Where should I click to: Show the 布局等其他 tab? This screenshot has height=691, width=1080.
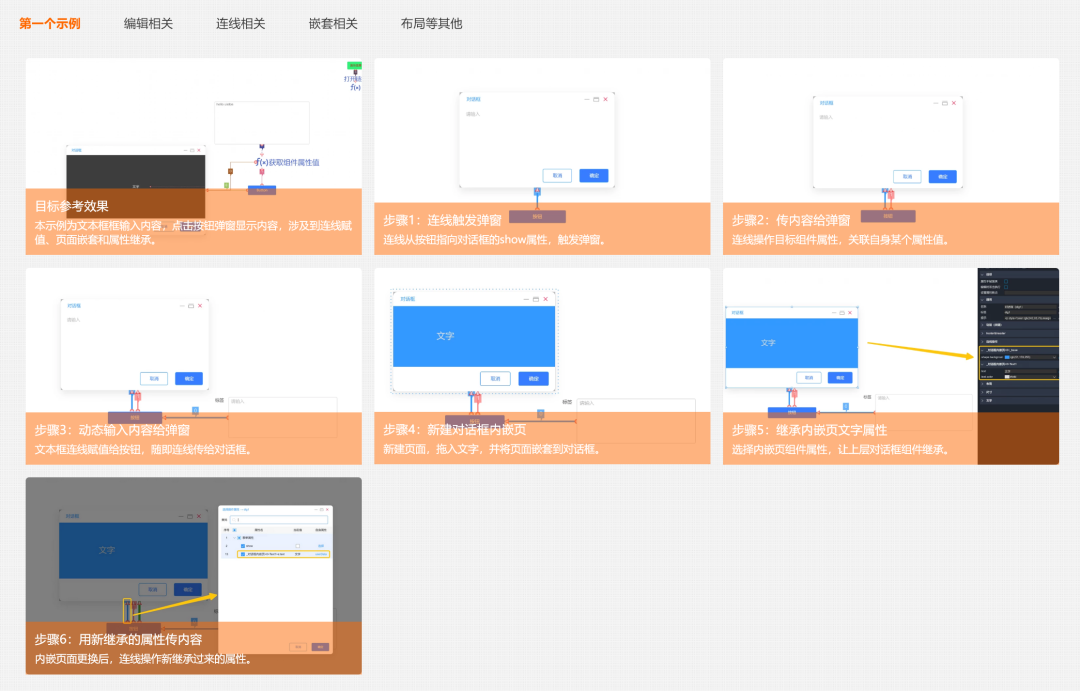point(431,23)
